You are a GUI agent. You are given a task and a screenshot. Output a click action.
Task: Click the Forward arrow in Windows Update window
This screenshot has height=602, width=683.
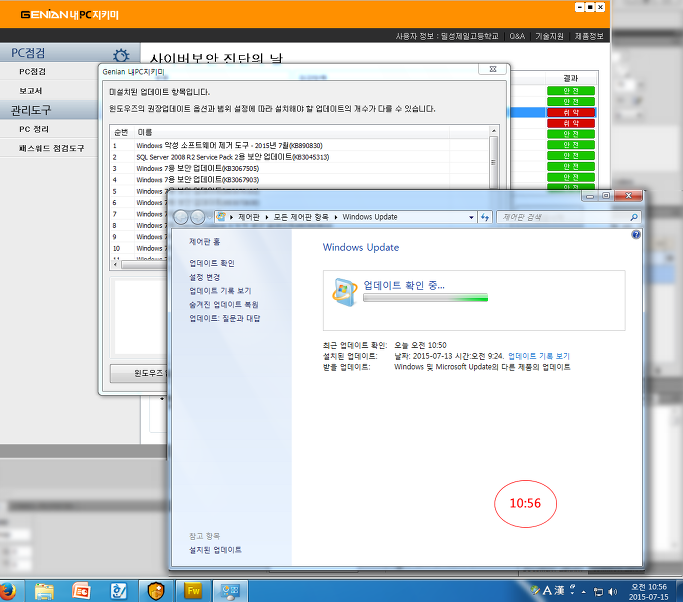click(197, 217)
